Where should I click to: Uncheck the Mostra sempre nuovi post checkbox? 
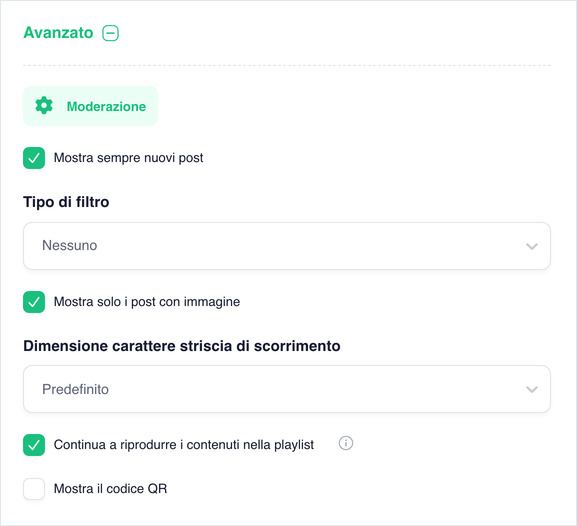tap(34, 158)
